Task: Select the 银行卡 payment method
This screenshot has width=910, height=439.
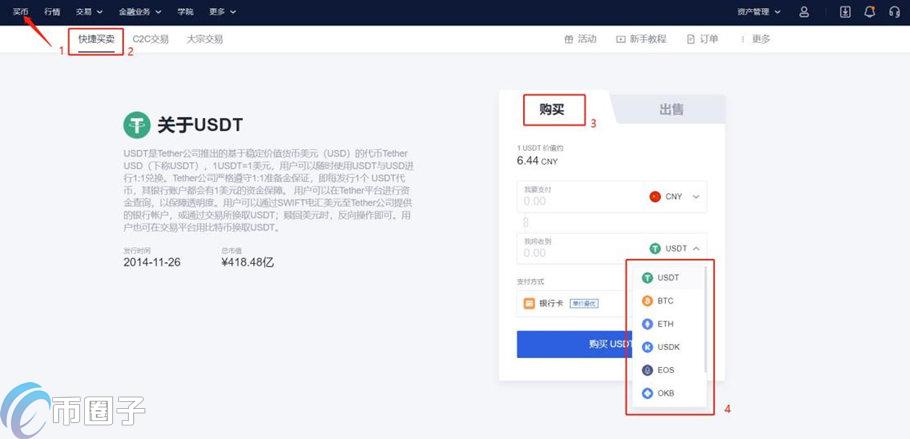Action: pos(552,303)
